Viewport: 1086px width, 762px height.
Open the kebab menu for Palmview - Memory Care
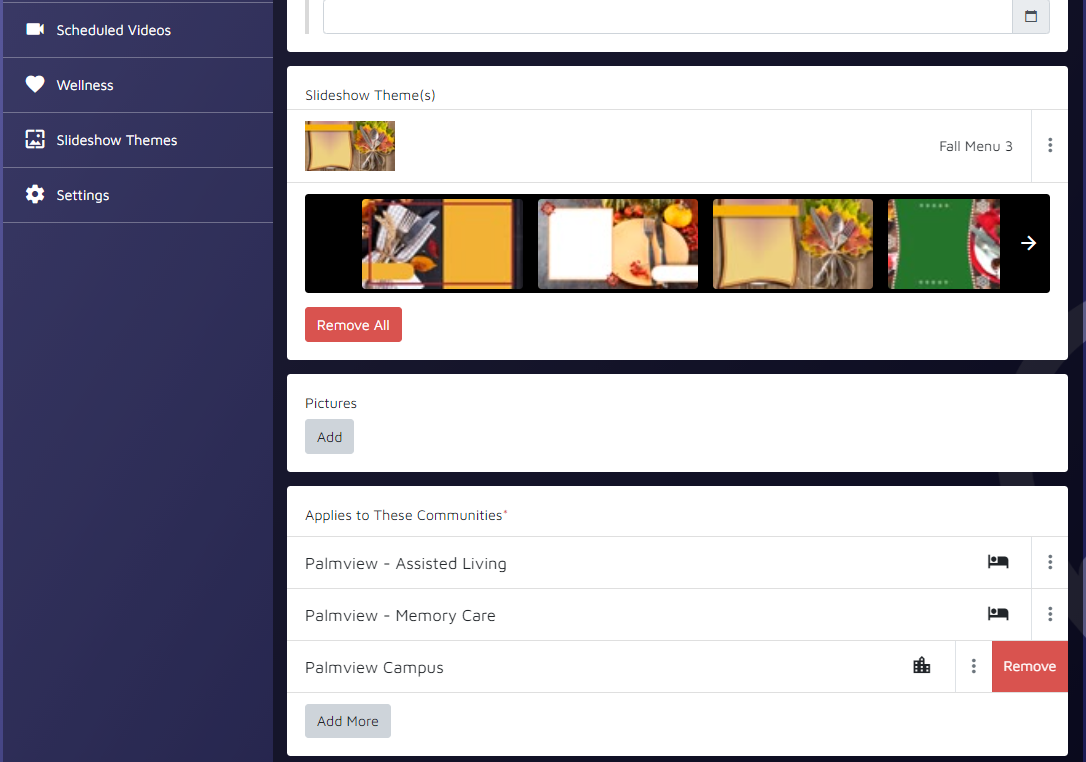click(x=1050, y=614)
